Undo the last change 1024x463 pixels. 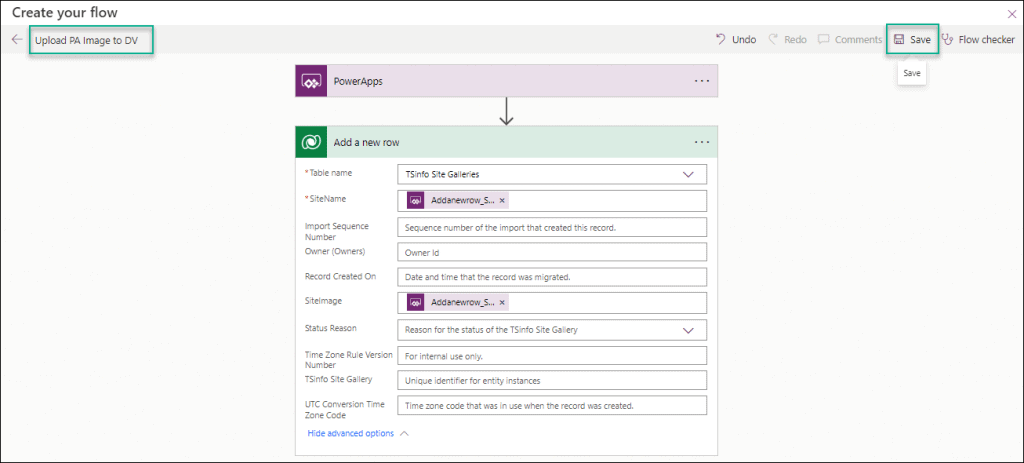coord(736,40)
